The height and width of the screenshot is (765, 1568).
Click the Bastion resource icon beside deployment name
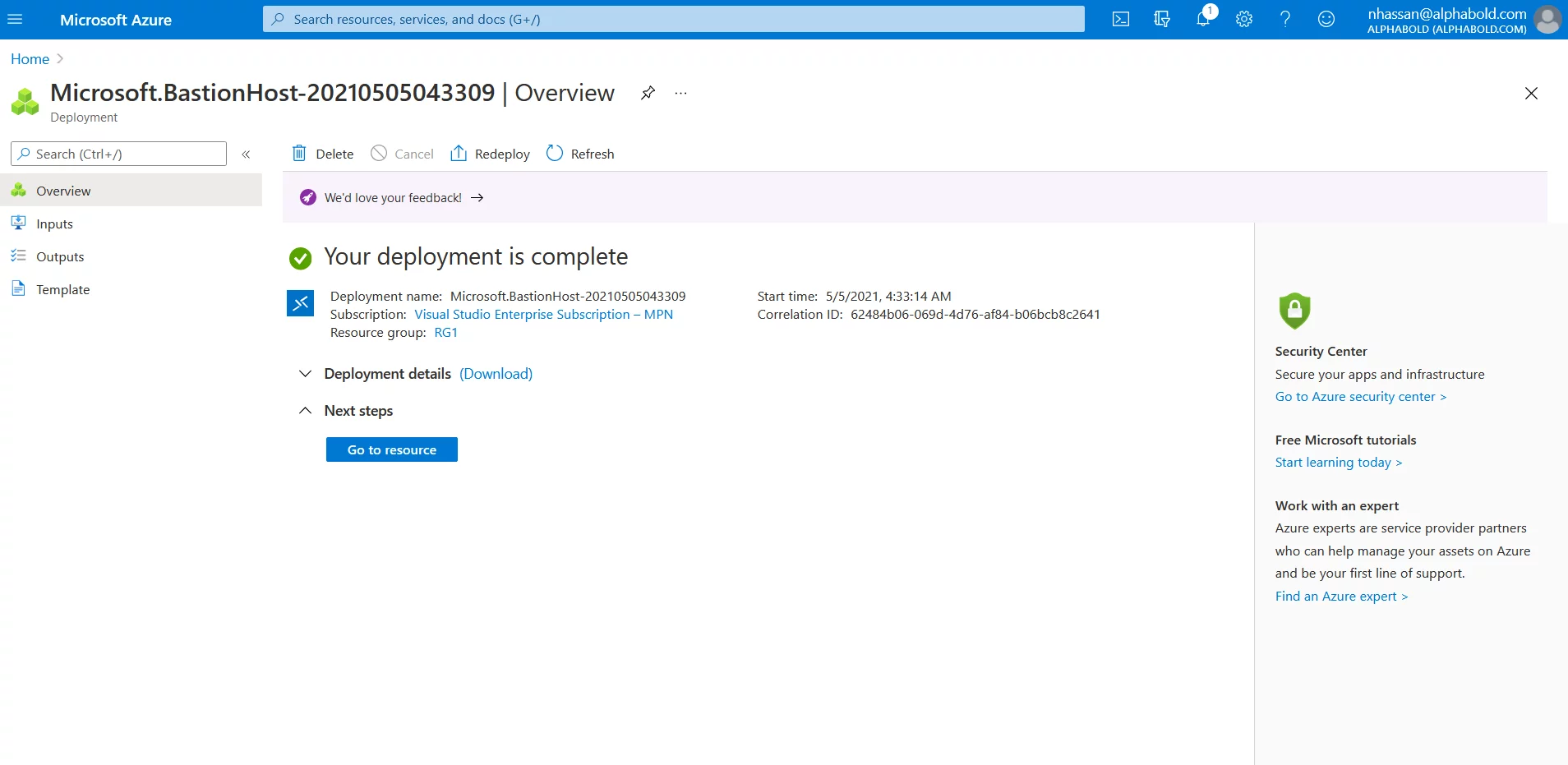(x=300, y=303)
